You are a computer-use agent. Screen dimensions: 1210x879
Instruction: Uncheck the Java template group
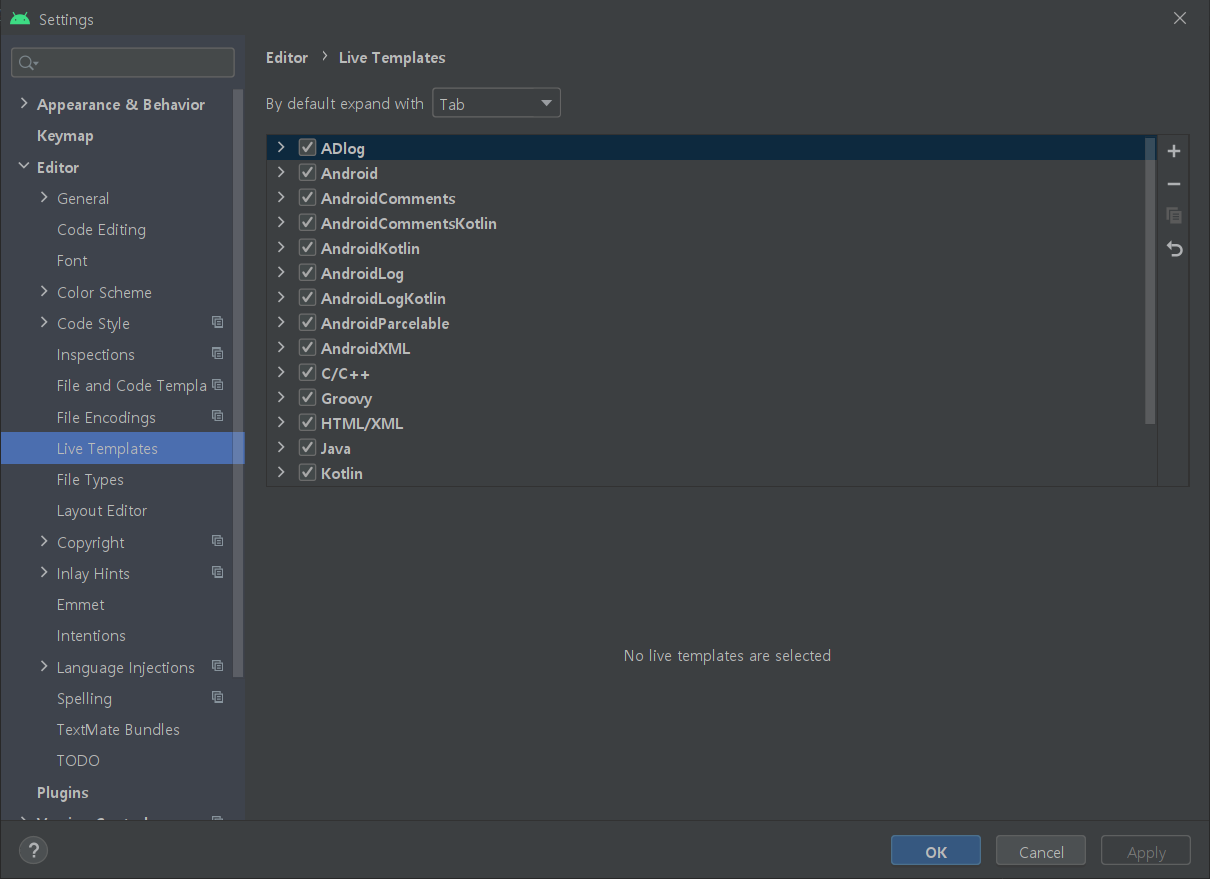point(307,448)
